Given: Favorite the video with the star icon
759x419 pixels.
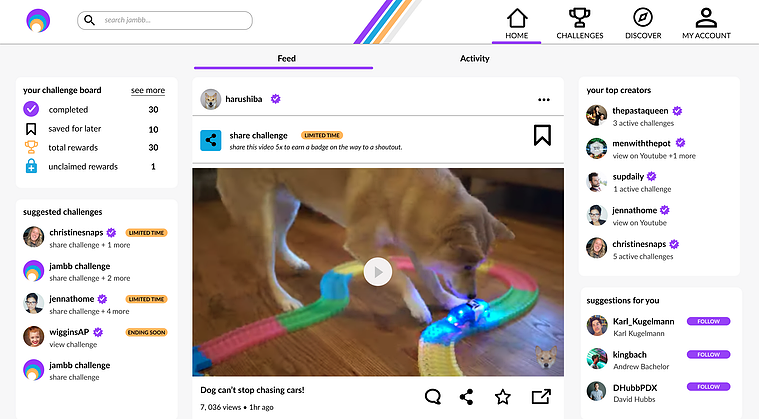Looking at the screenshot, I should click(503, 397).
